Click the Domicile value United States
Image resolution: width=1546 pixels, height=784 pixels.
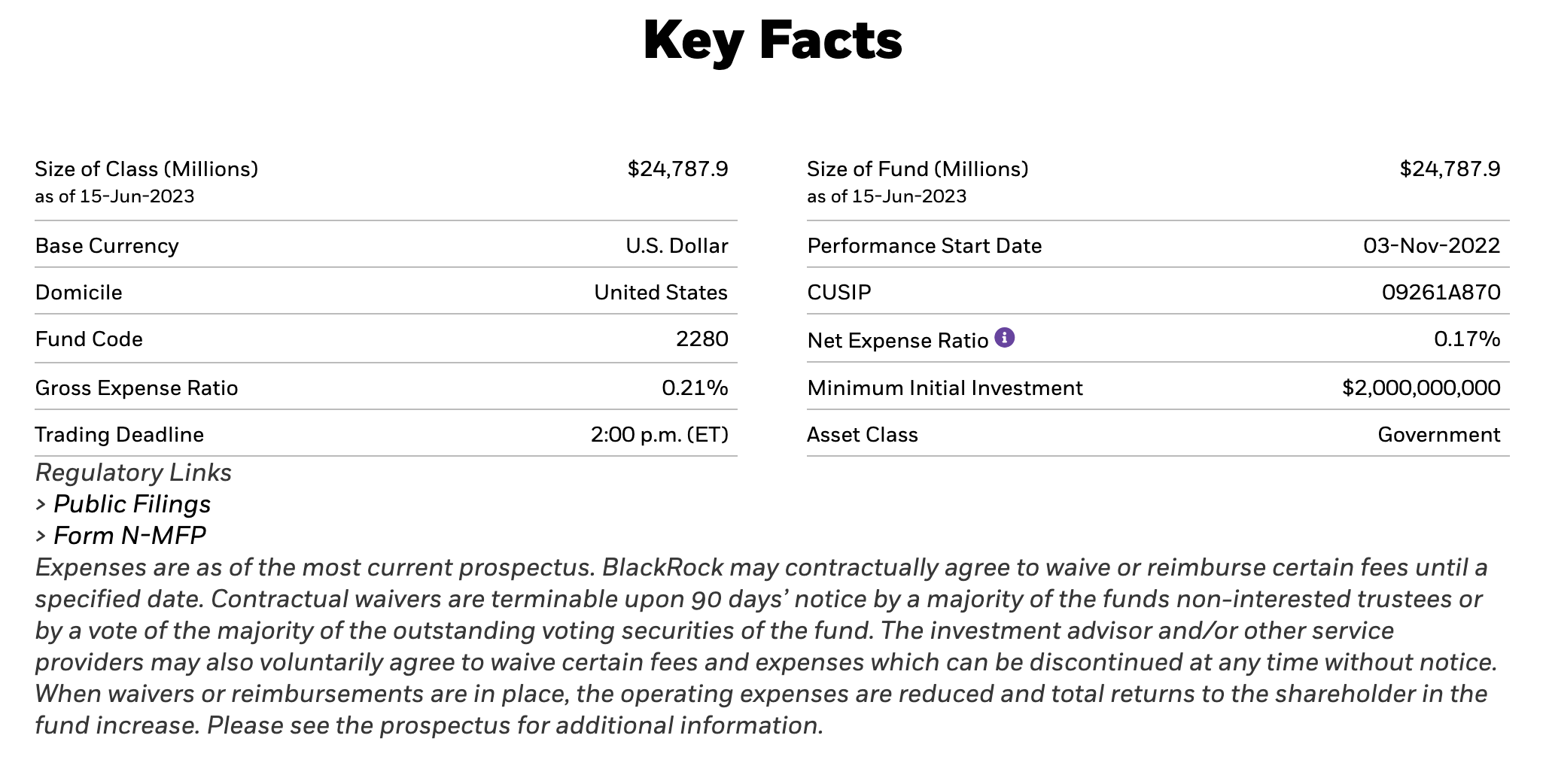pyautogui.click(x=661, y=292)
